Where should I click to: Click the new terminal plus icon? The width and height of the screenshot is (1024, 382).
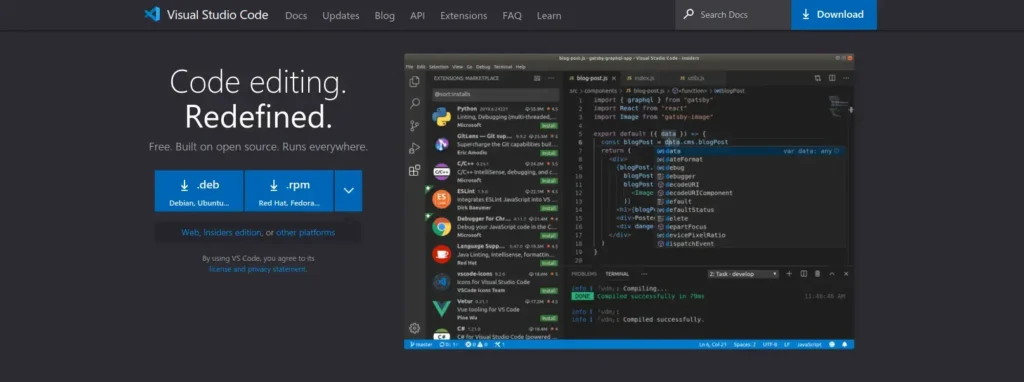coord(790,274)
